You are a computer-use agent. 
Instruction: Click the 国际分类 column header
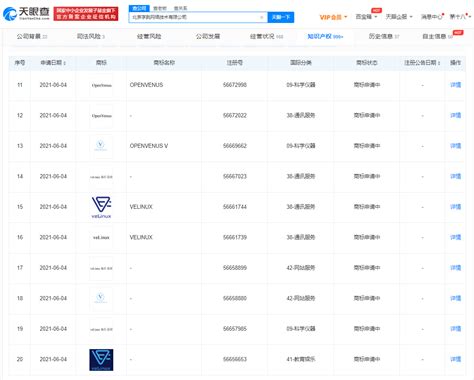[301, 63]
